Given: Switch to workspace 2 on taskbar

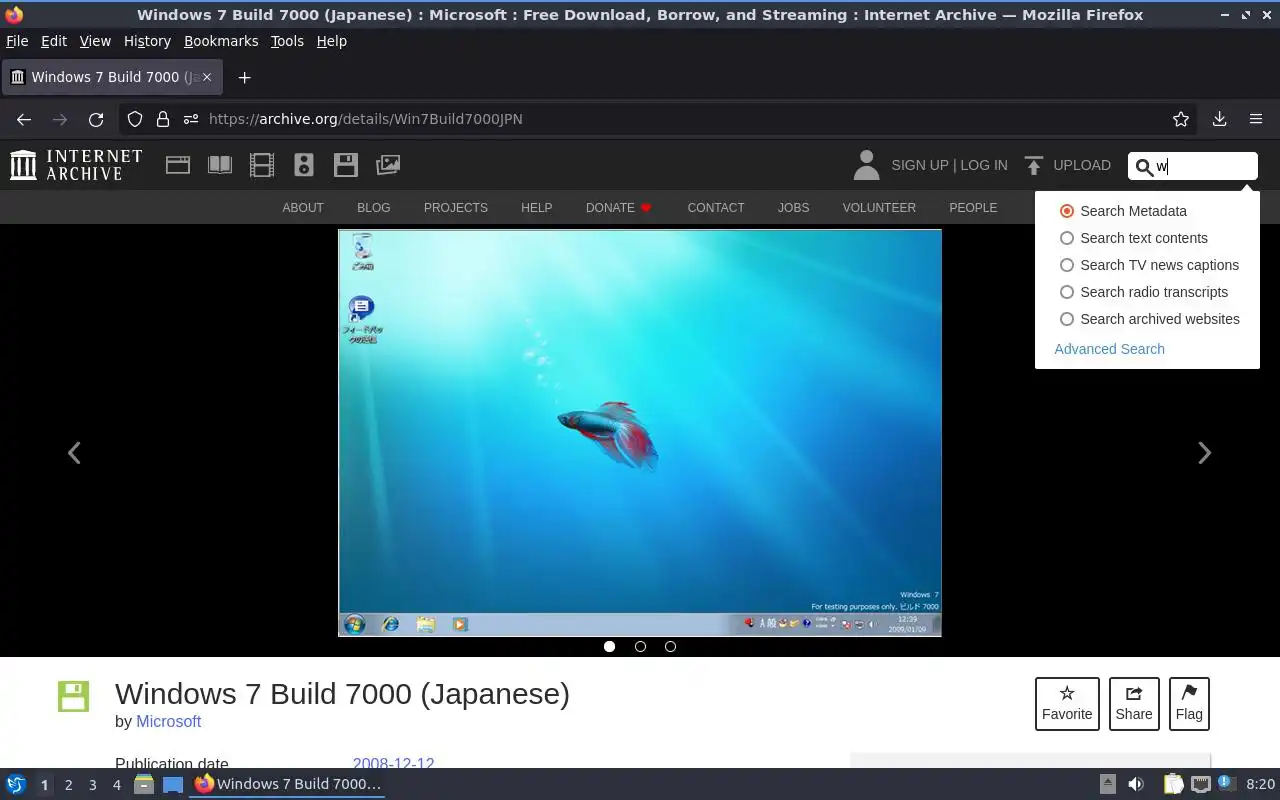Looking at the screenshot, I should point(68,785).
